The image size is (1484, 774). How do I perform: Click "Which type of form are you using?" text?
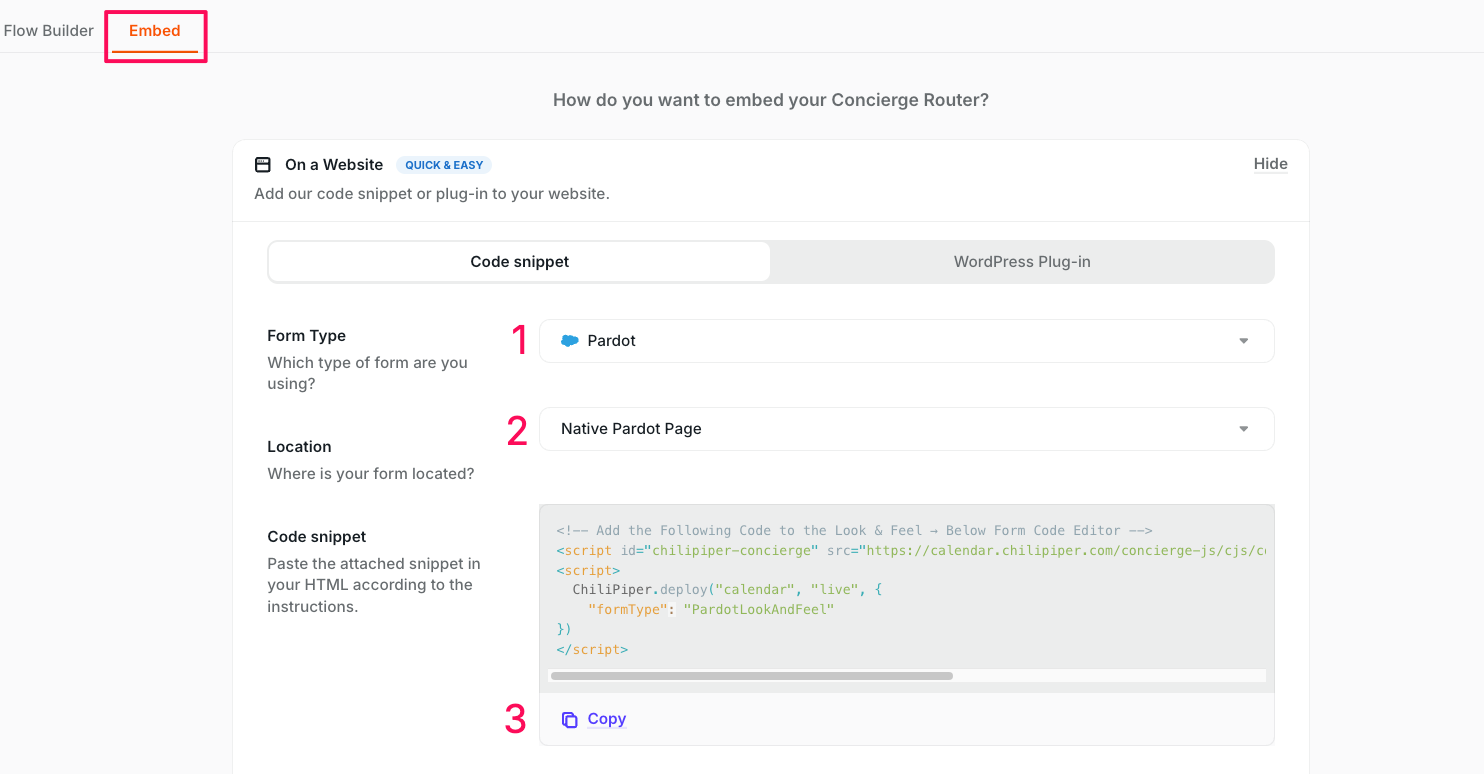click(x=368, y=373)
